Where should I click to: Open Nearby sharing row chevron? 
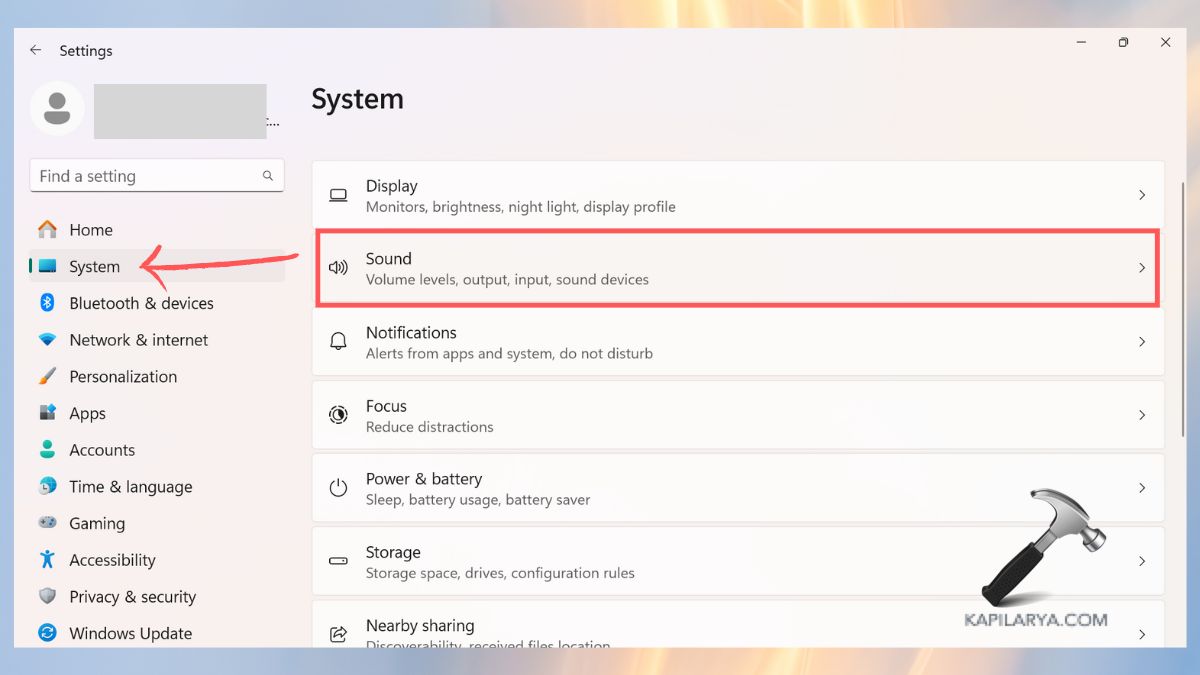click(1142, 634)
